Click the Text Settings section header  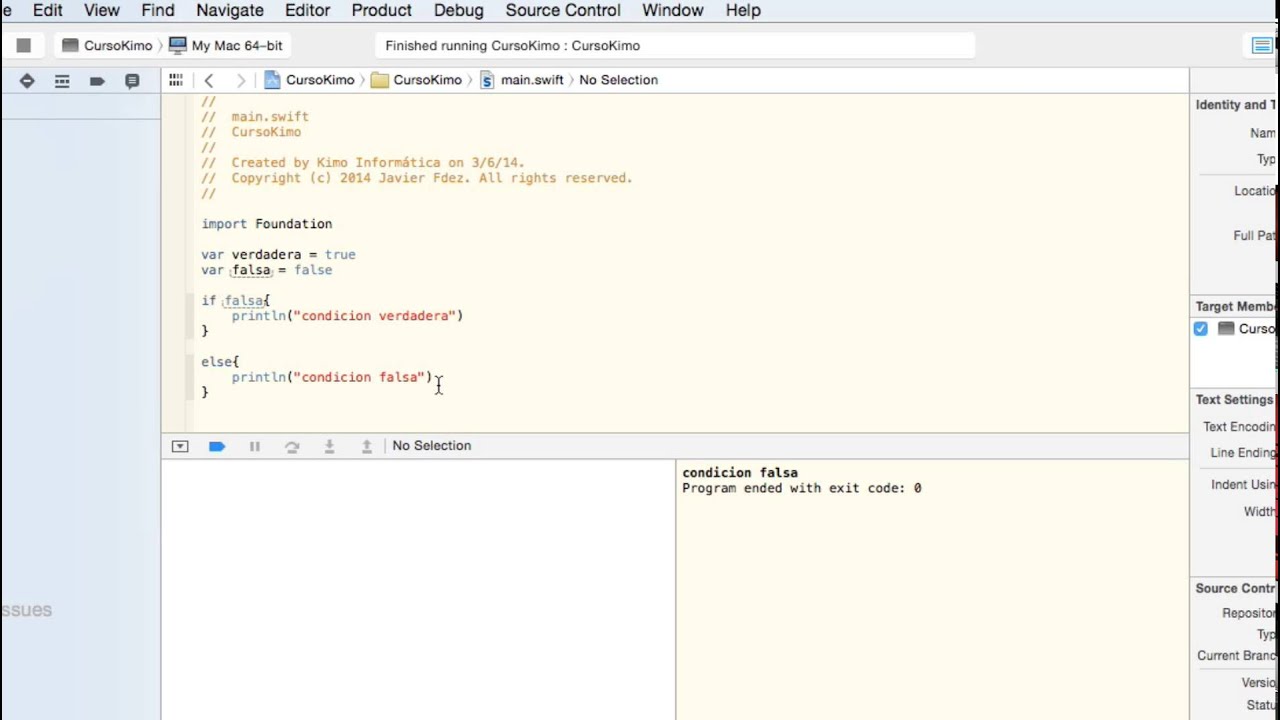[x=1235, y=400]
